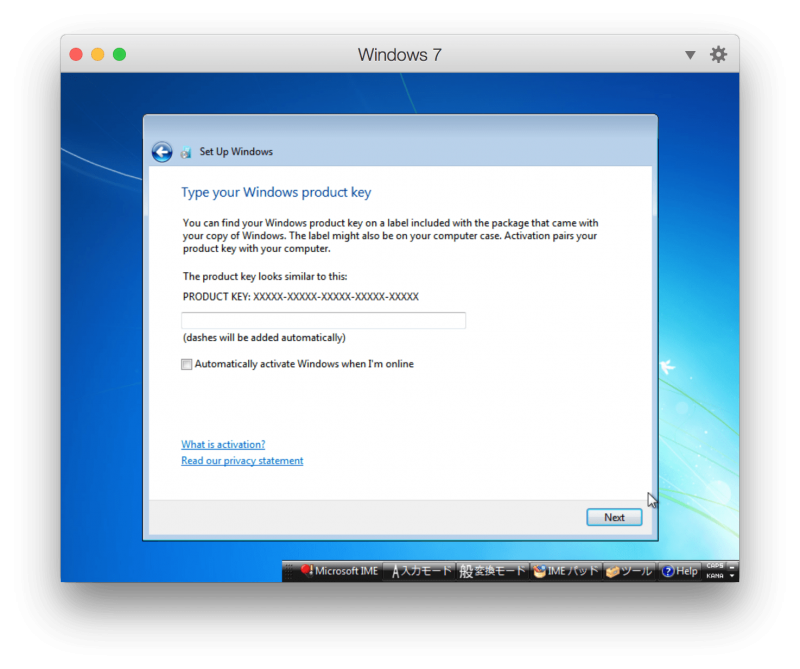Open the IME tools (ツール) menu

click(629, 571)
